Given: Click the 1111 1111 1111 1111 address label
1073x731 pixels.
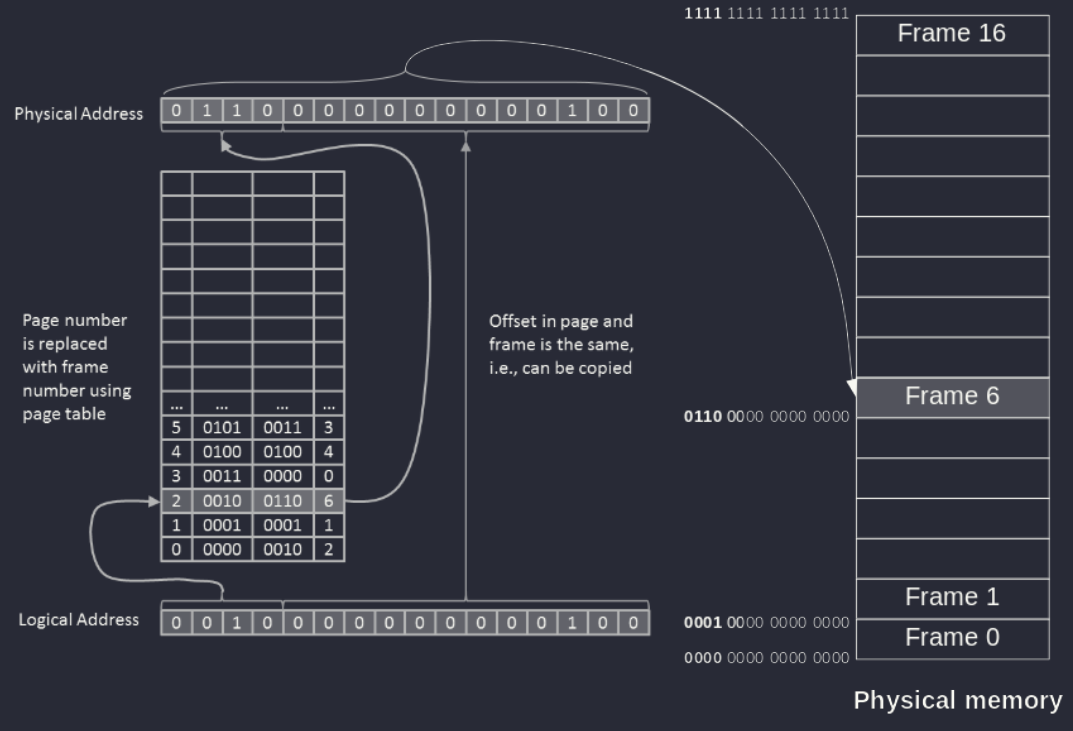Looking at the screenshot, I should coord(765,13).
